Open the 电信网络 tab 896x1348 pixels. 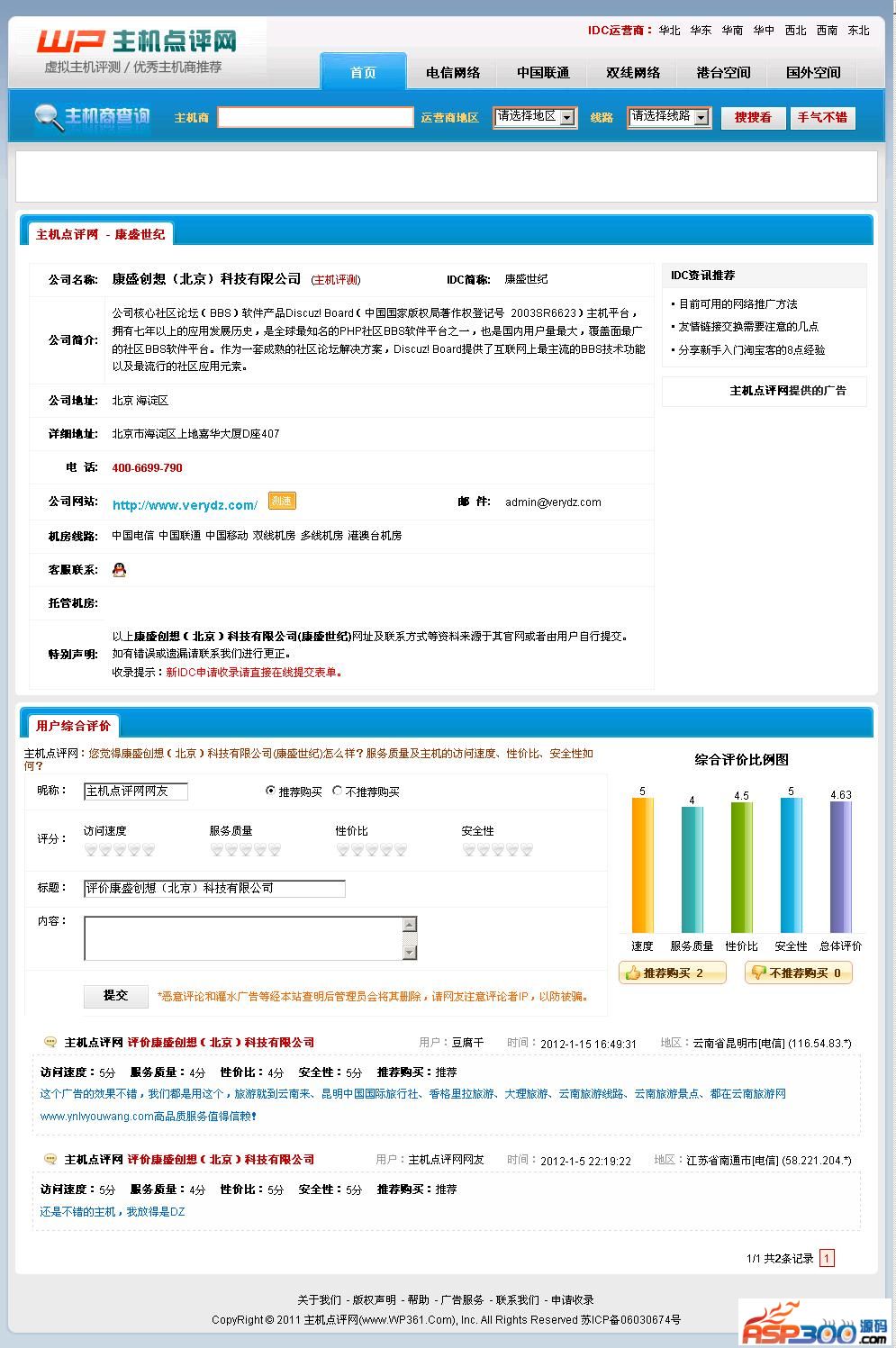coord(453,72)
